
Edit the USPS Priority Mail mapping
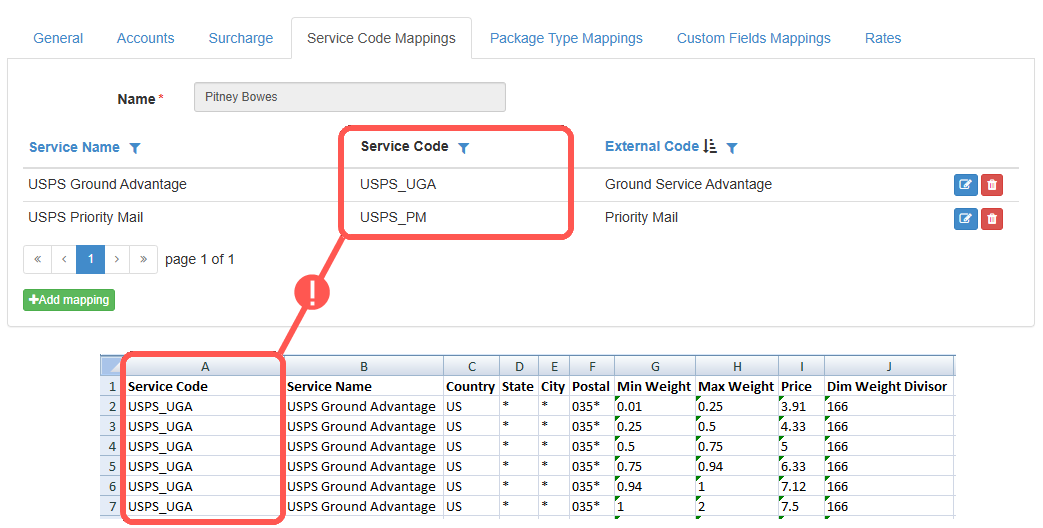pyautogui.click(x=965, y=218)
